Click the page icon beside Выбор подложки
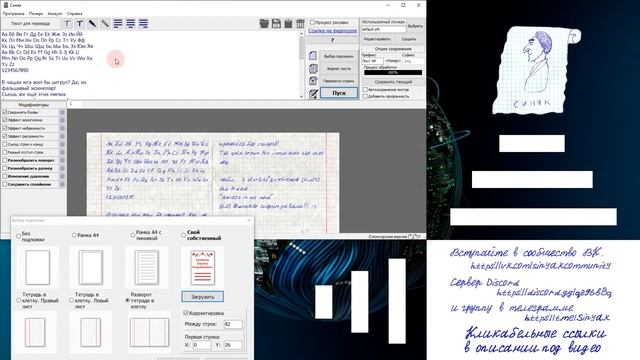 click(313, 56)
